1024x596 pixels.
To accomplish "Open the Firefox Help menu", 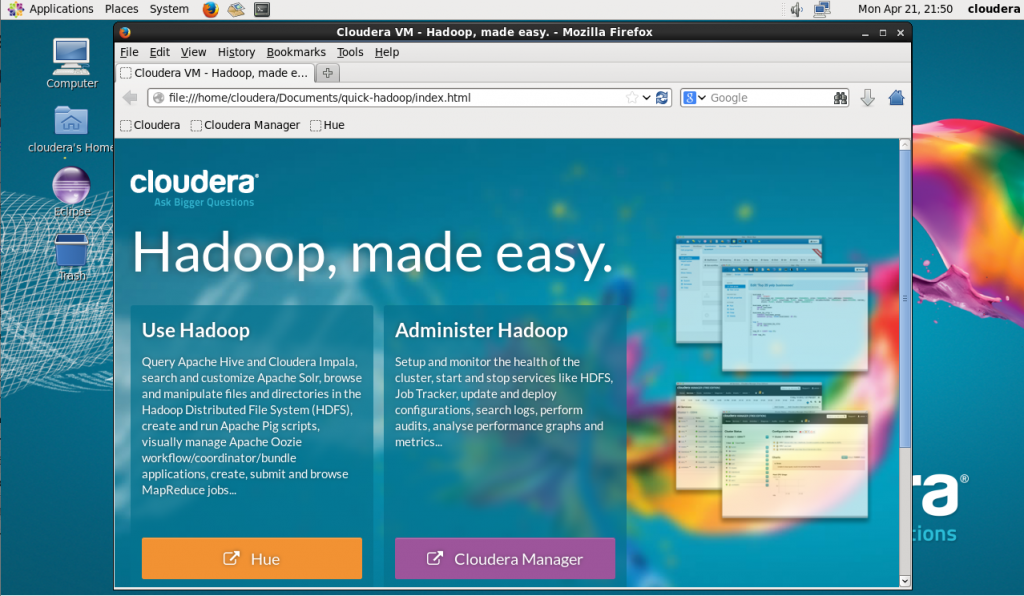I will pyautogui.click(x=387, y=52).
